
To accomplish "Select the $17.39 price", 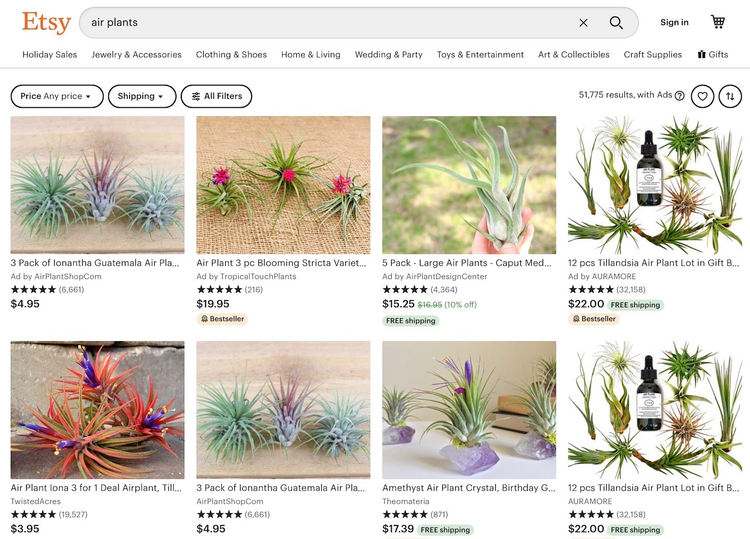I will click(398, 529).
